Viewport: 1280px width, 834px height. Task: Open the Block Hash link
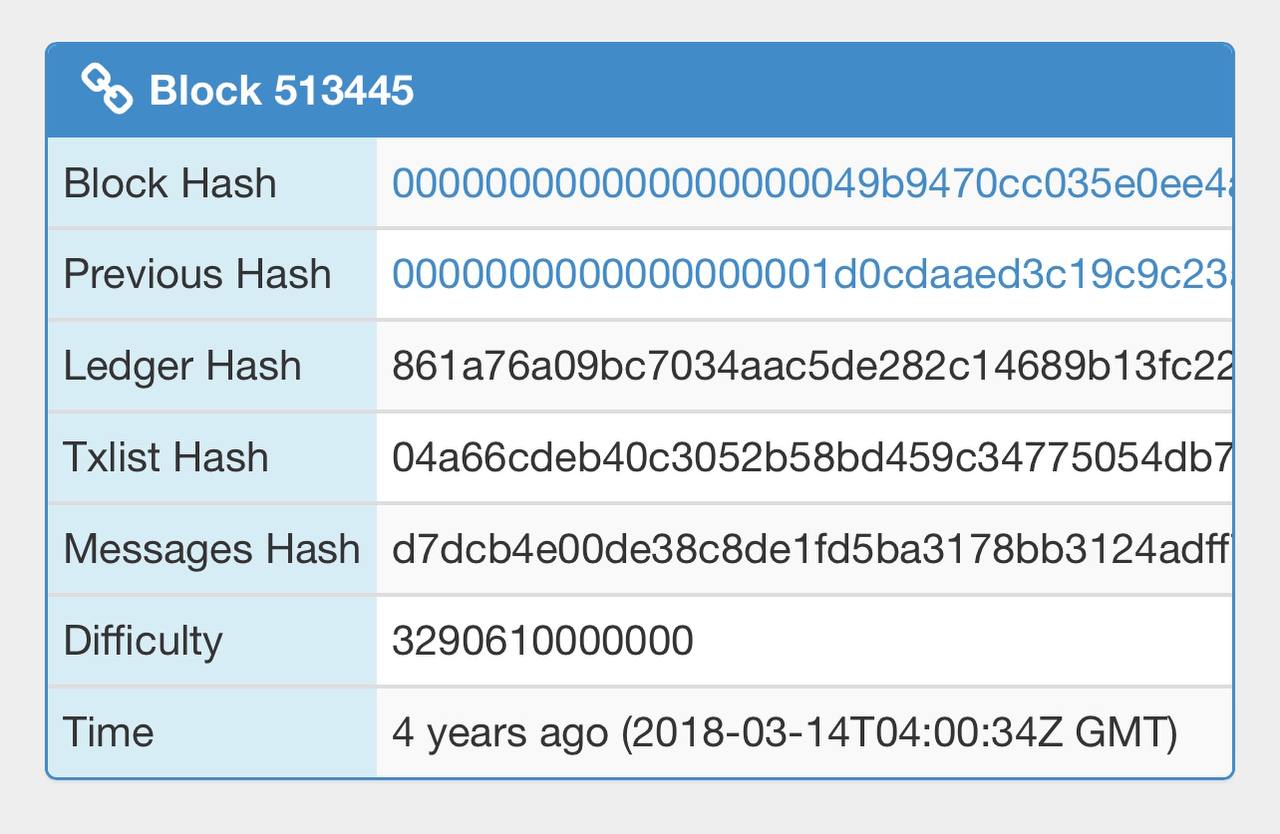click(x=812, y=183)
